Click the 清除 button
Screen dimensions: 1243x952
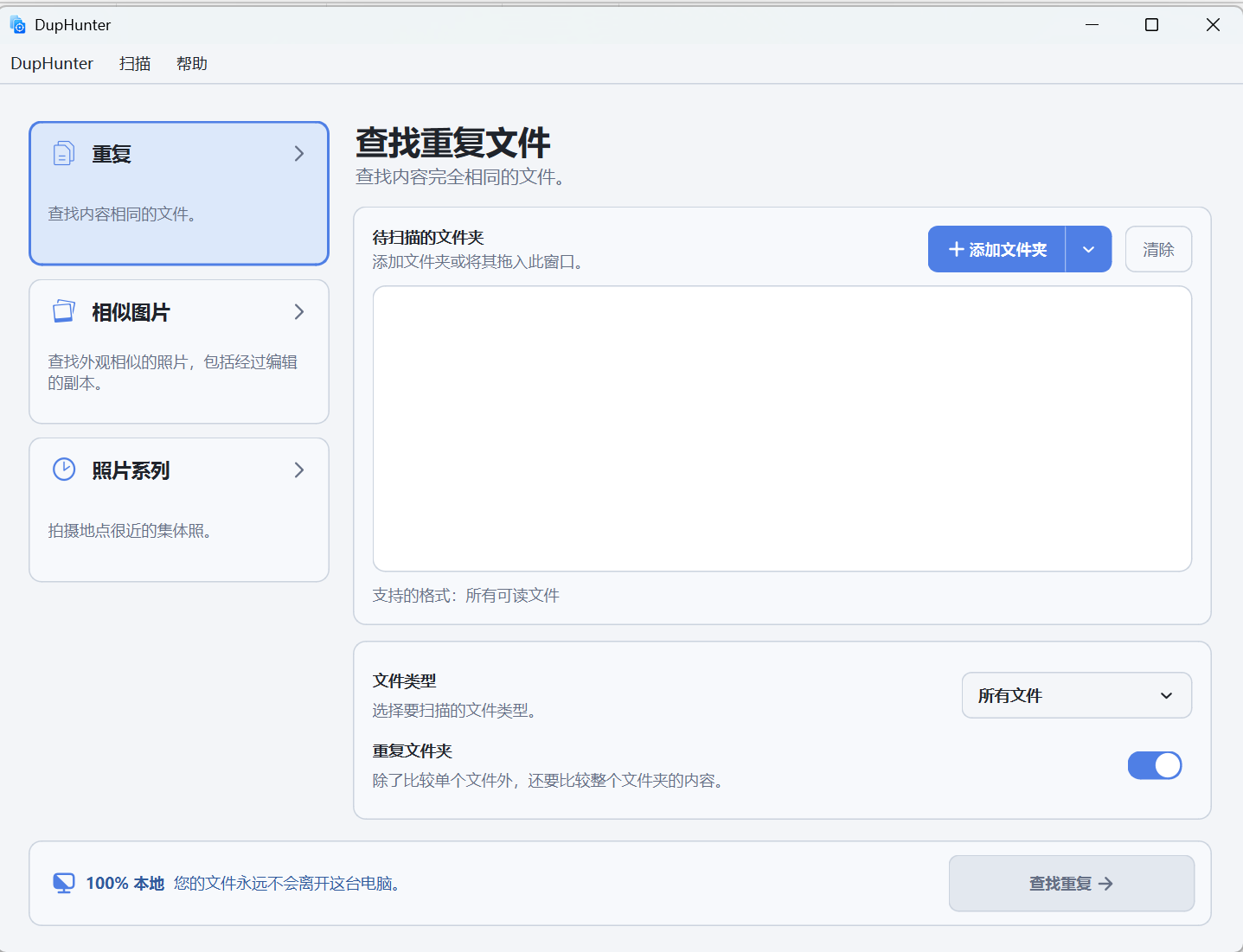1158,249
